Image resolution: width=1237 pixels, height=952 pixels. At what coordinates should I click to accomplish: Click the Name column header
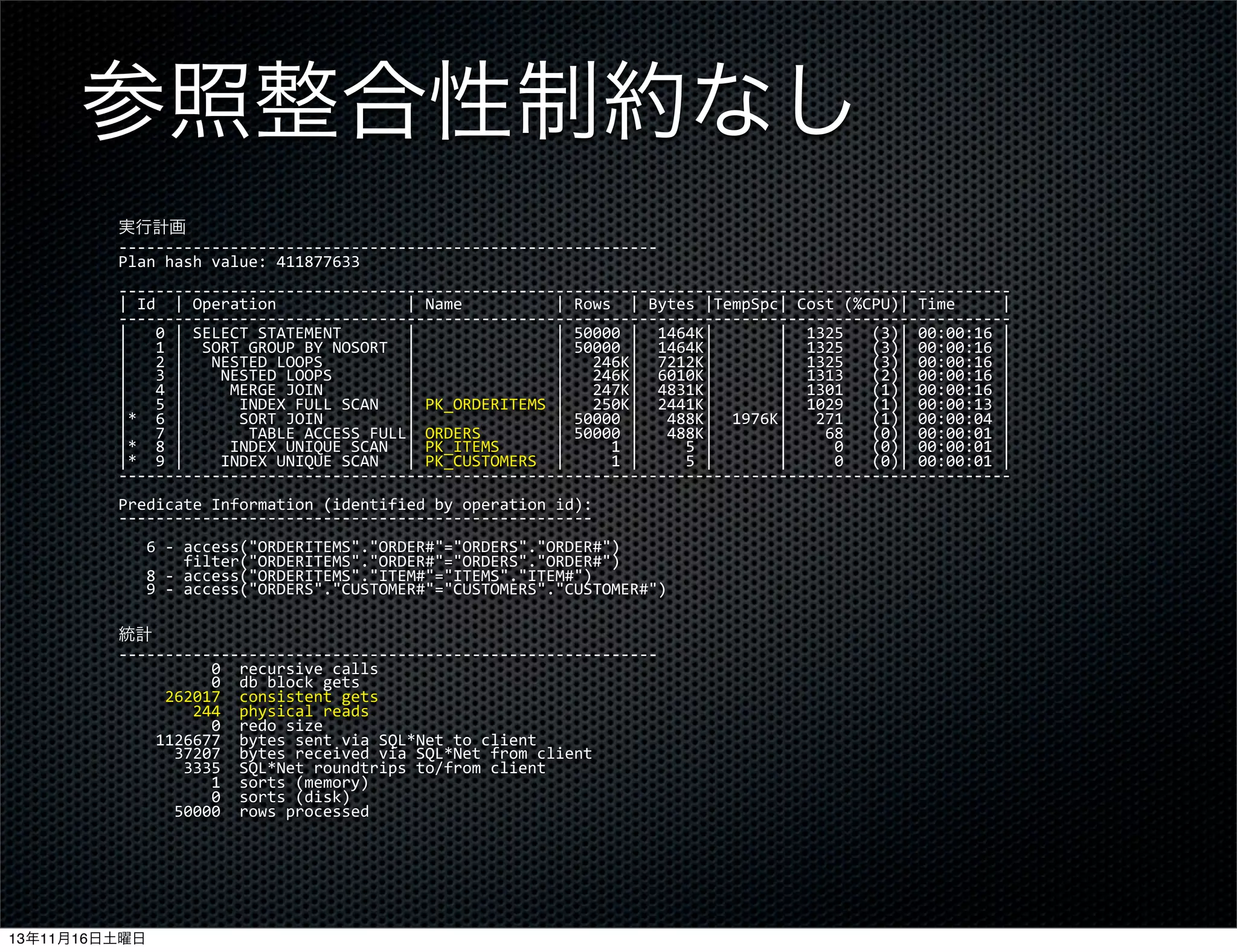(x=443, y=304)
